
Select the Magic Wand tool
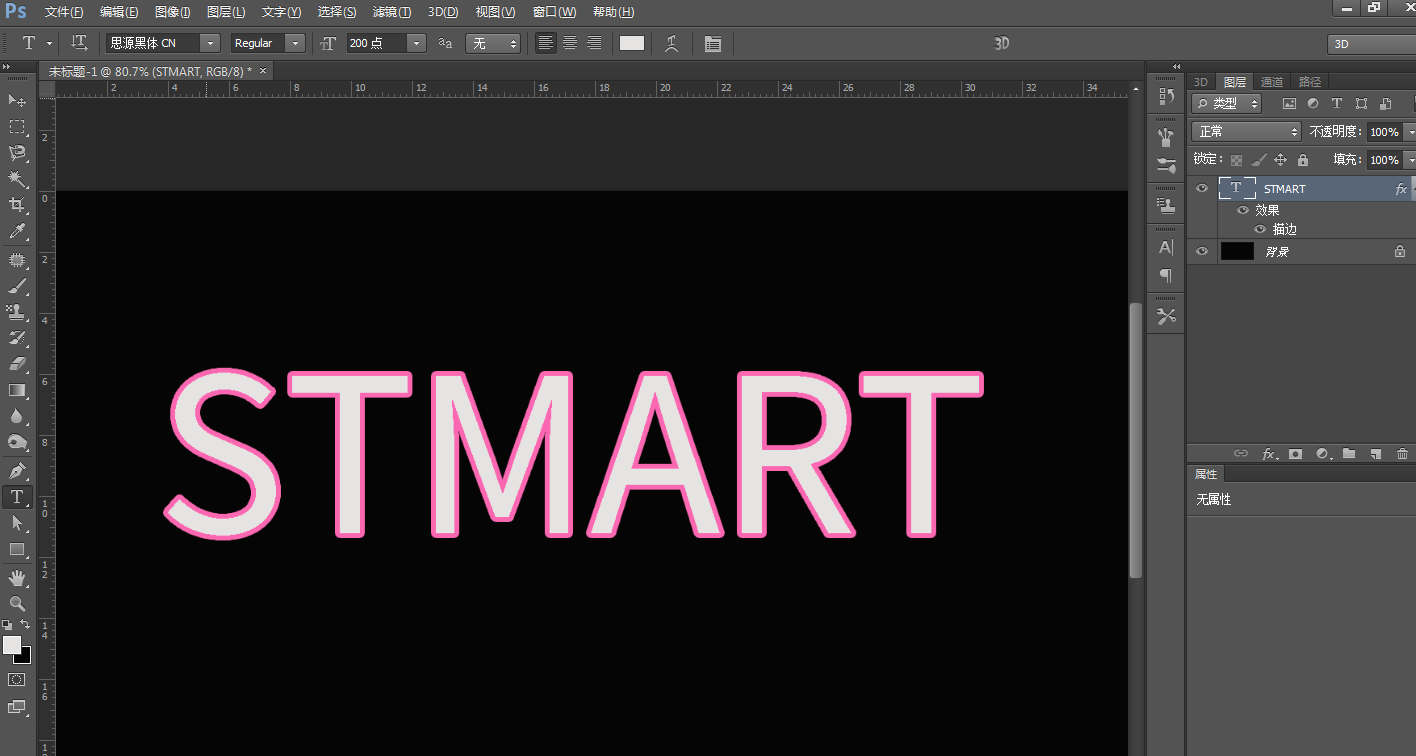tap(17, 179)
